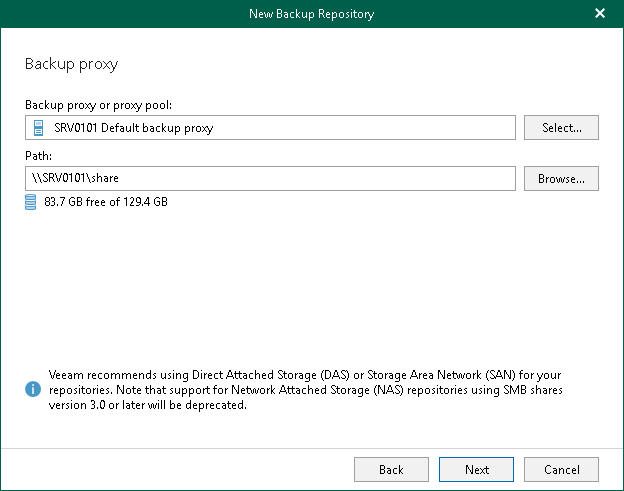Click the disk storage icon near free space
The image size is (624, 491).
(31, 202)
